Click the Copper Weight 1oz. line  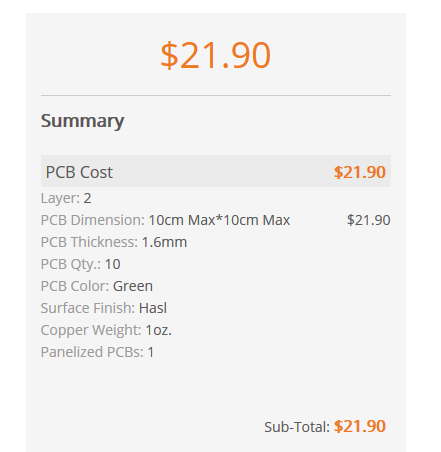coord(106,330)
